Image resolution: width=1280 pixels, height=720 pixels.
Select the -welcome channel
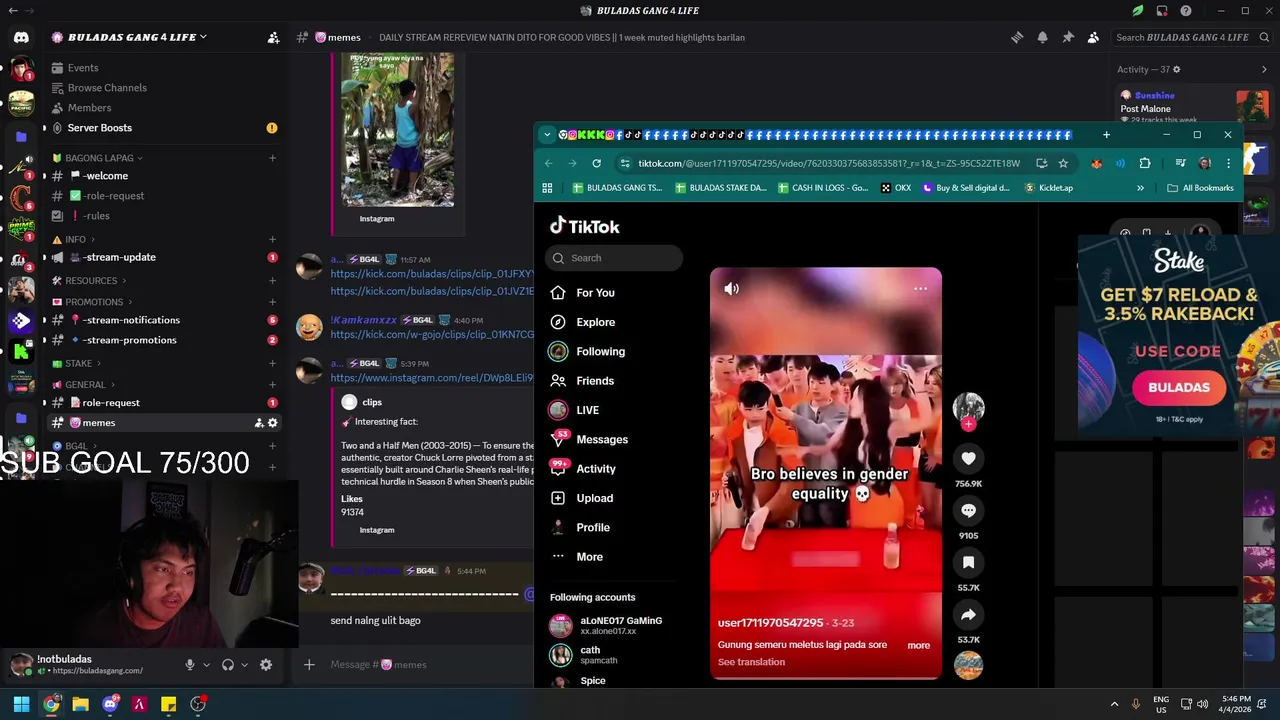tap(105, 176)
